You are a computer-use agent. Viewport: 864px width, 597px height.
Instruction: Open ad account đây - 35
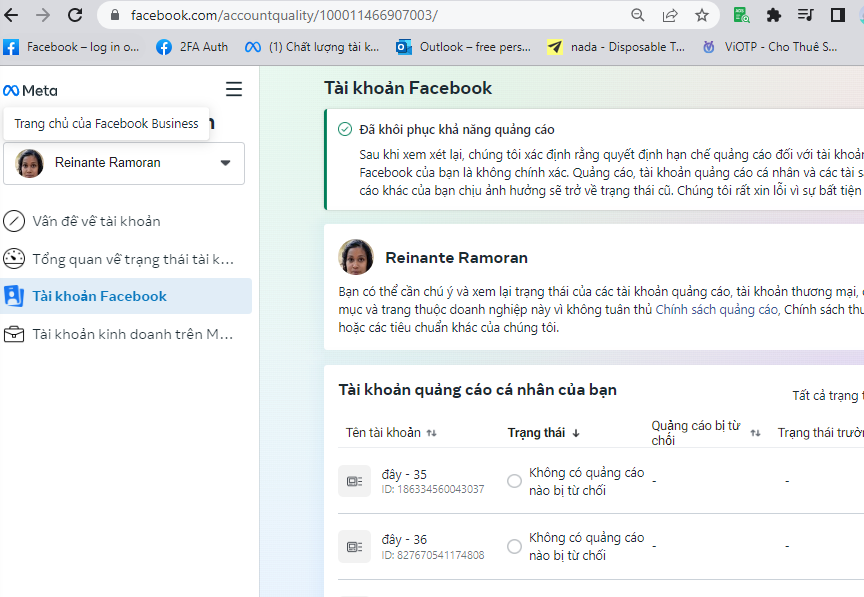[404, 474]
